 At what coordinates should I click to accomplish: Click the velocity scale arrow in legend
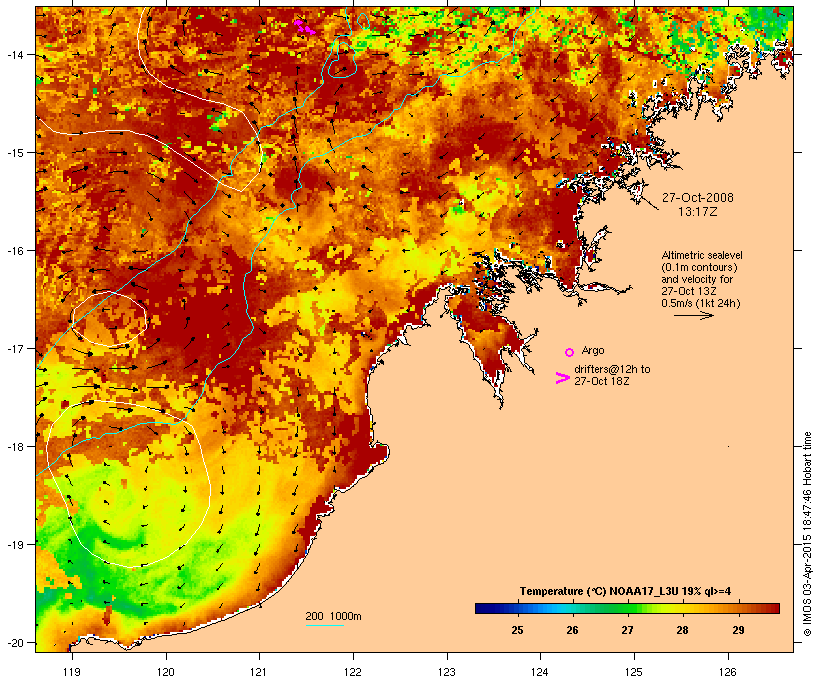point(693,315)
